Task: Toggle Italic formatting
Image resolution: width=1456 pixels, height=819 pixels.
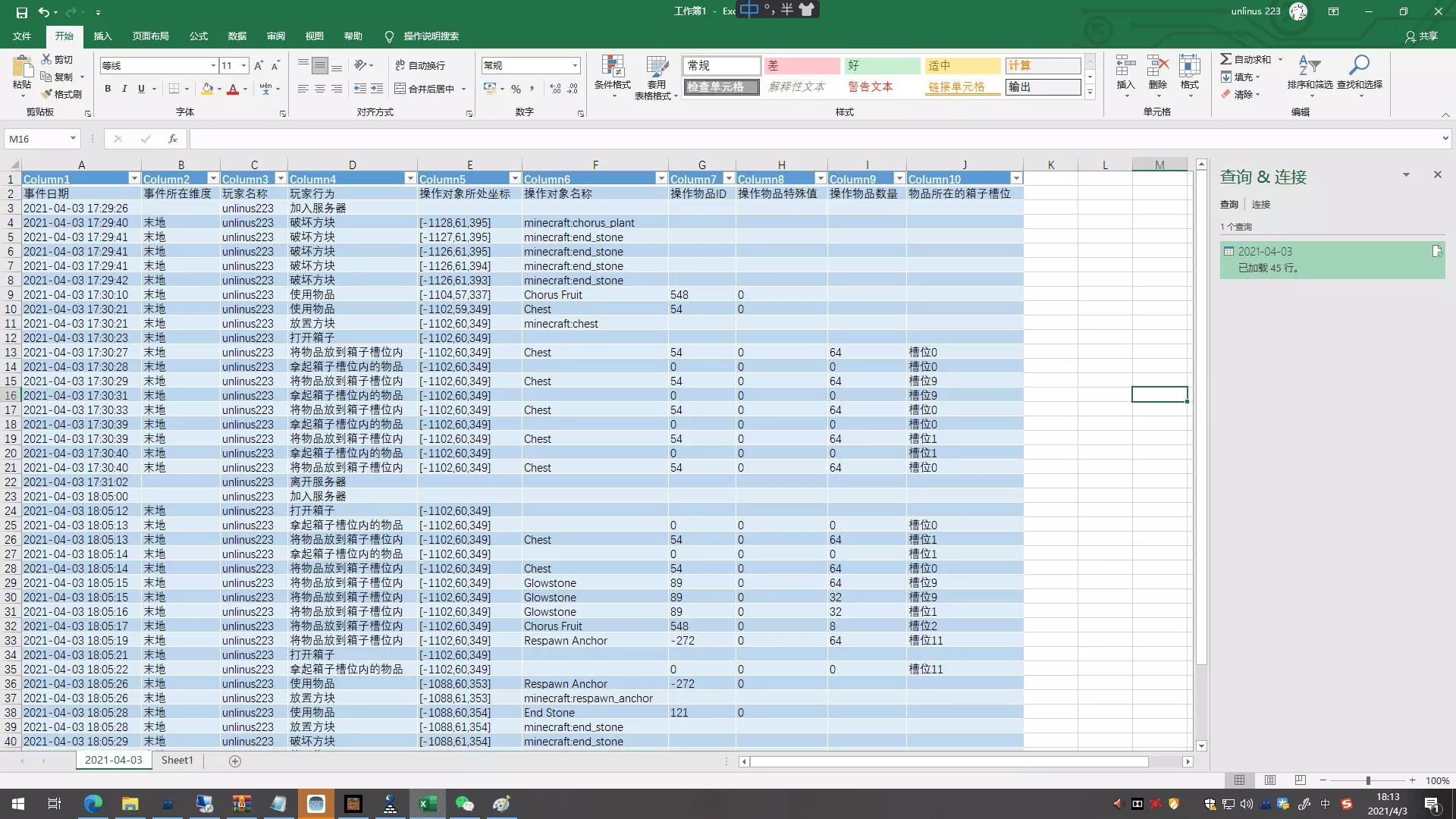Action: (x=124, y=89)
